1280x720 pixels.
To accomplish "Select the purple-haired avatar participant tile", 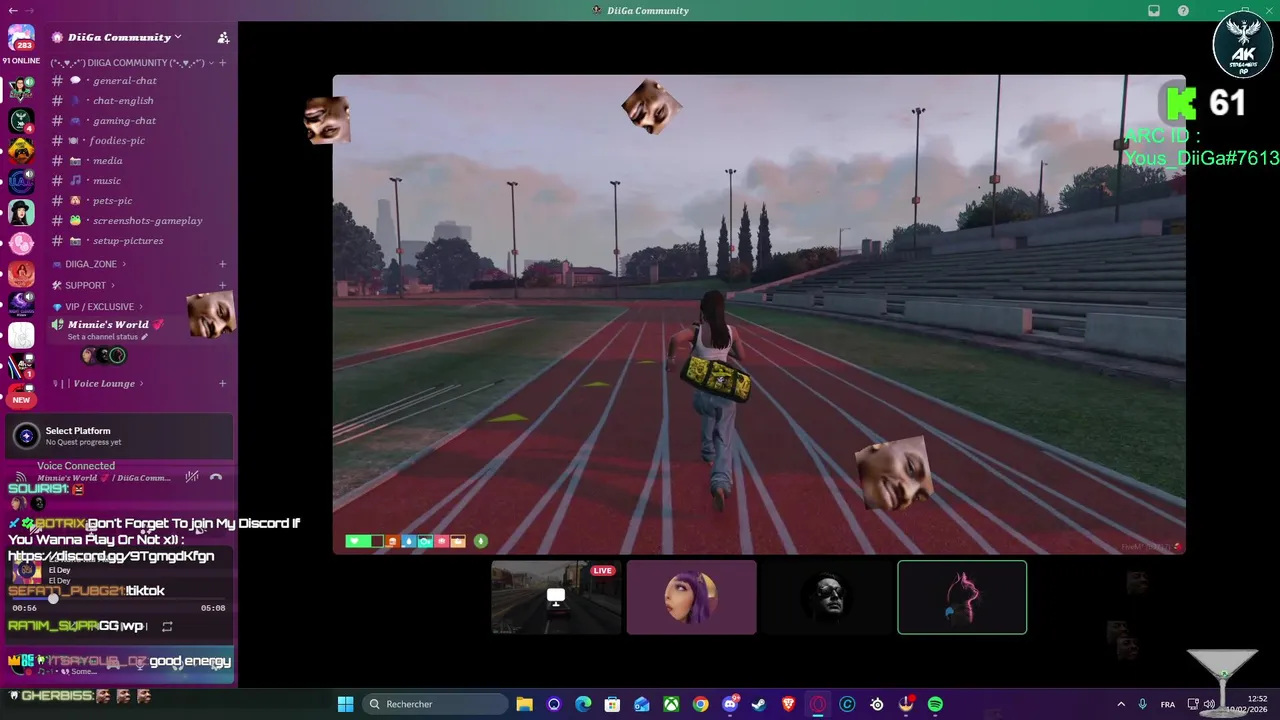I will 691,597.
